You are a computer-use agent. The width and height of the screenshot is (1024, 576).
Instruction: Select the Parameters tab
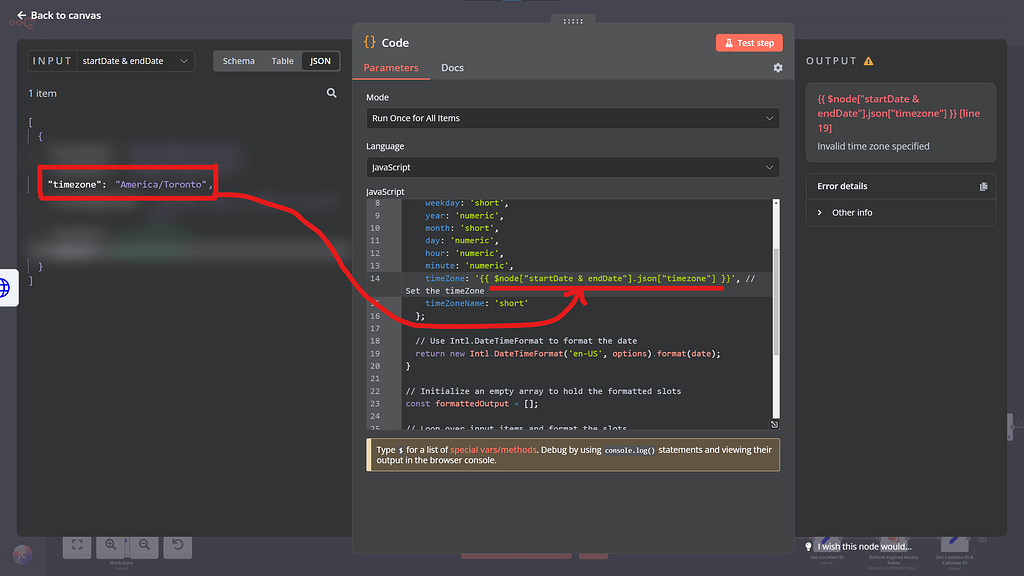[391, 68]
